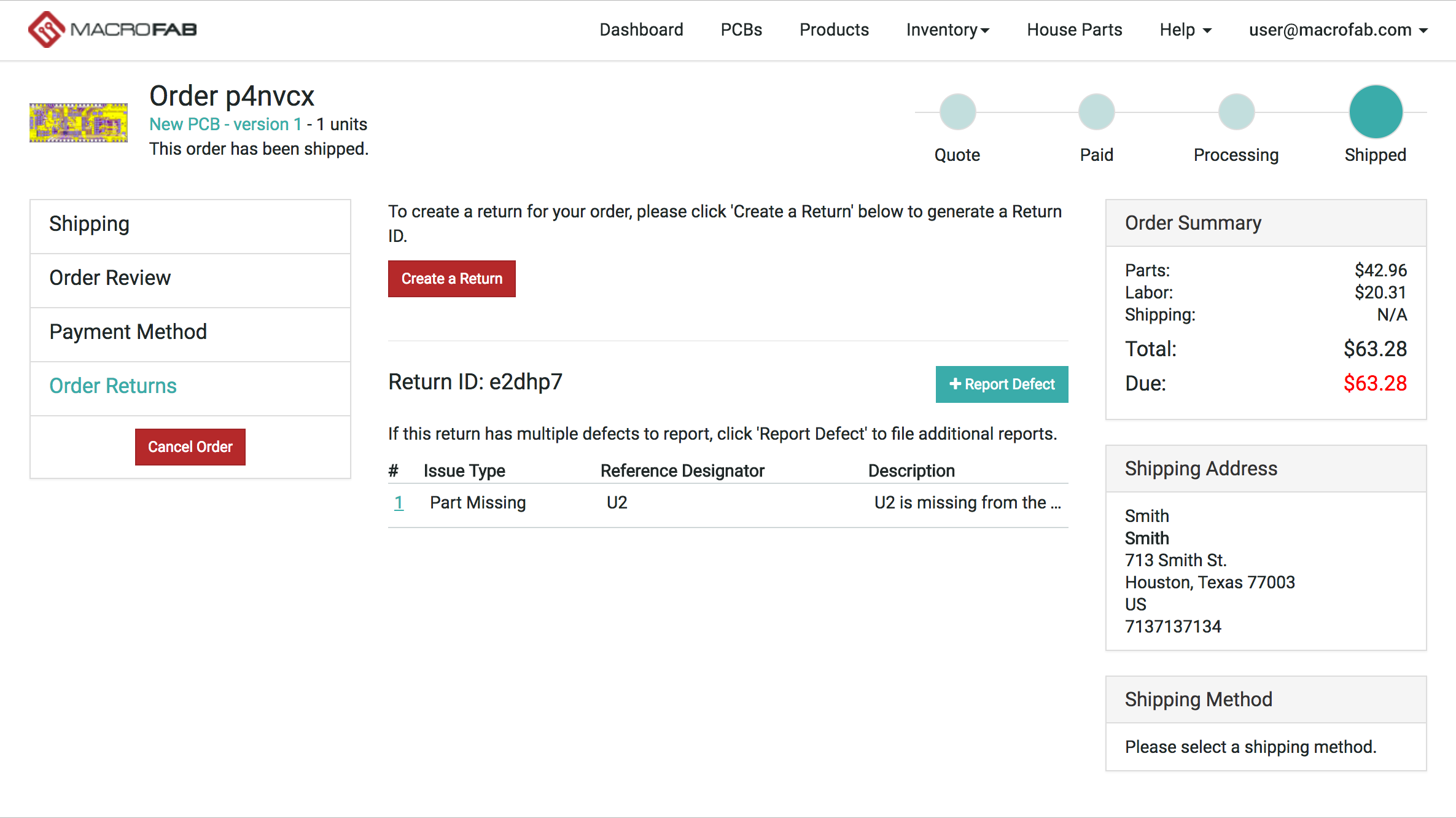Open defect report 1 for Part Missing
The image size is (1456, 818).
click(x=399, y=502)
